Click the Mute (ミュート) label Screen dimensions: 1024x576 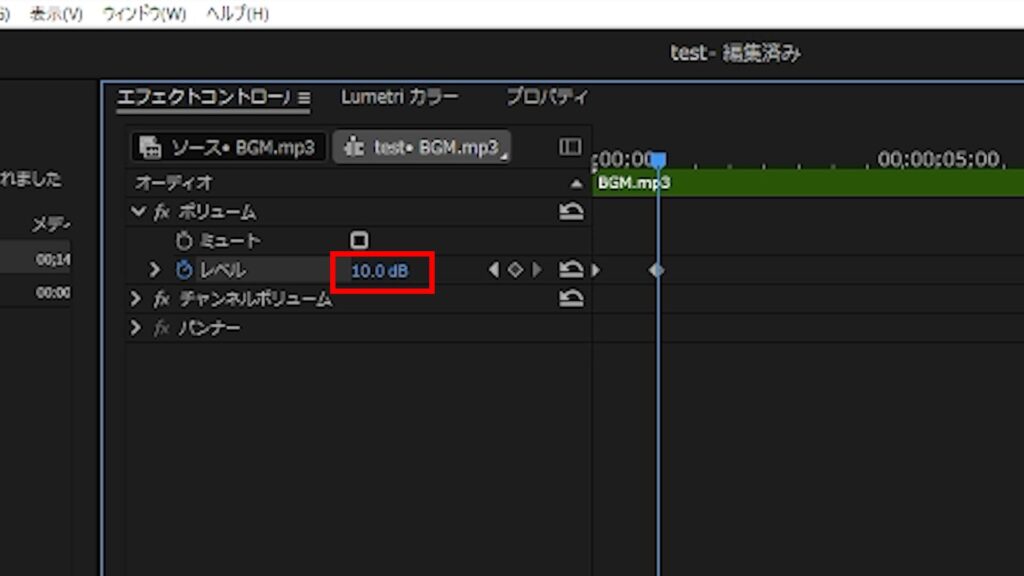[230, 241]
